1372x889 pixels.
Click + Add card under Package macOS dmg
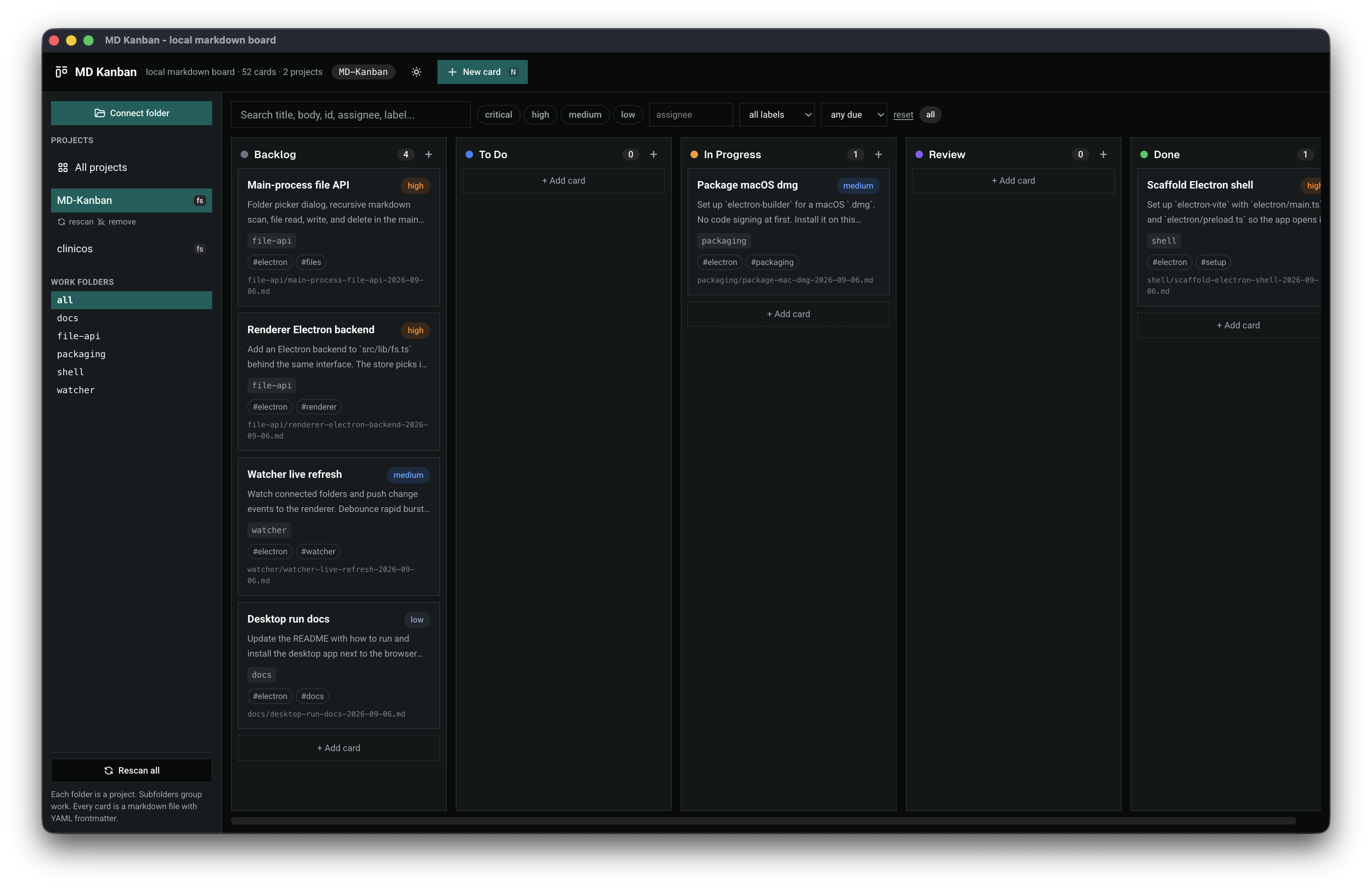[x=788, y=314]
